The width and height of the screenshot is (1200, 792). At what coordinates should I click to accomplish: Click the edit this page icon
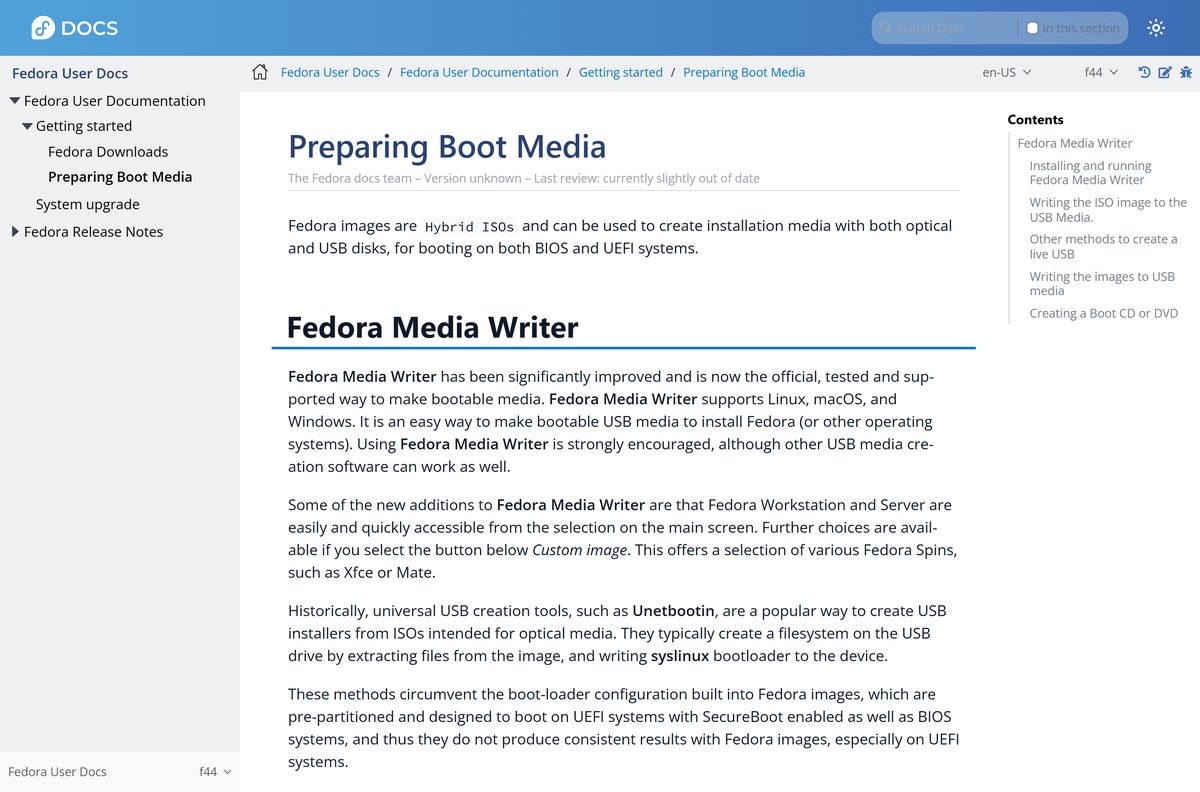(1165, 72)
